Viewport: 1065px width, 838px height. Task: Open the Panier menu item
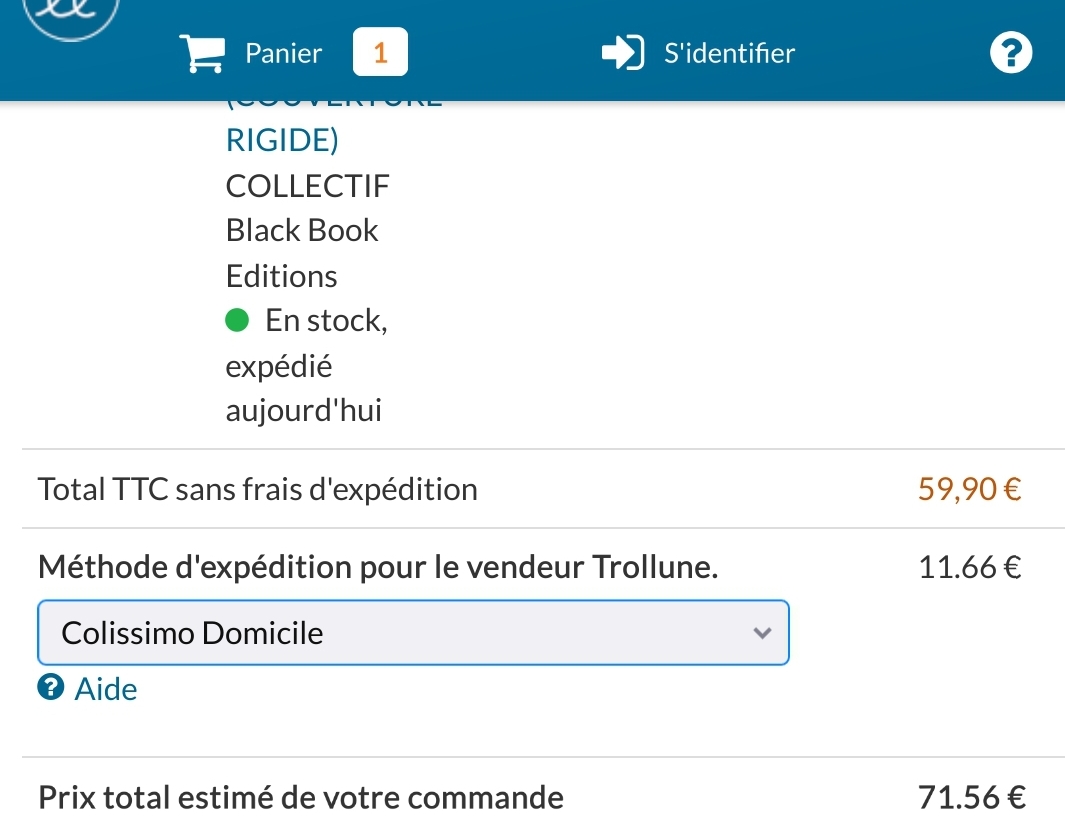pos(283,53)
